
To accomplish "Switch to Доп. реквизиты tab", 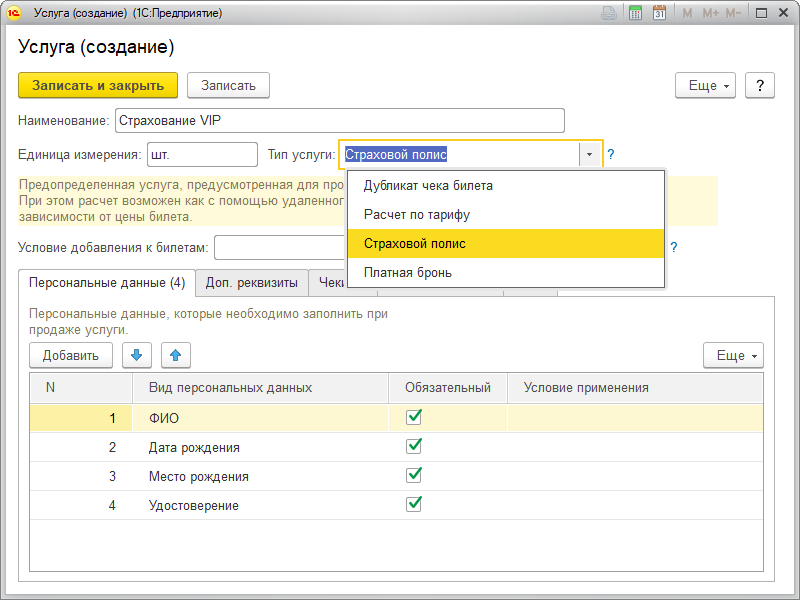I will pos(251,283).
